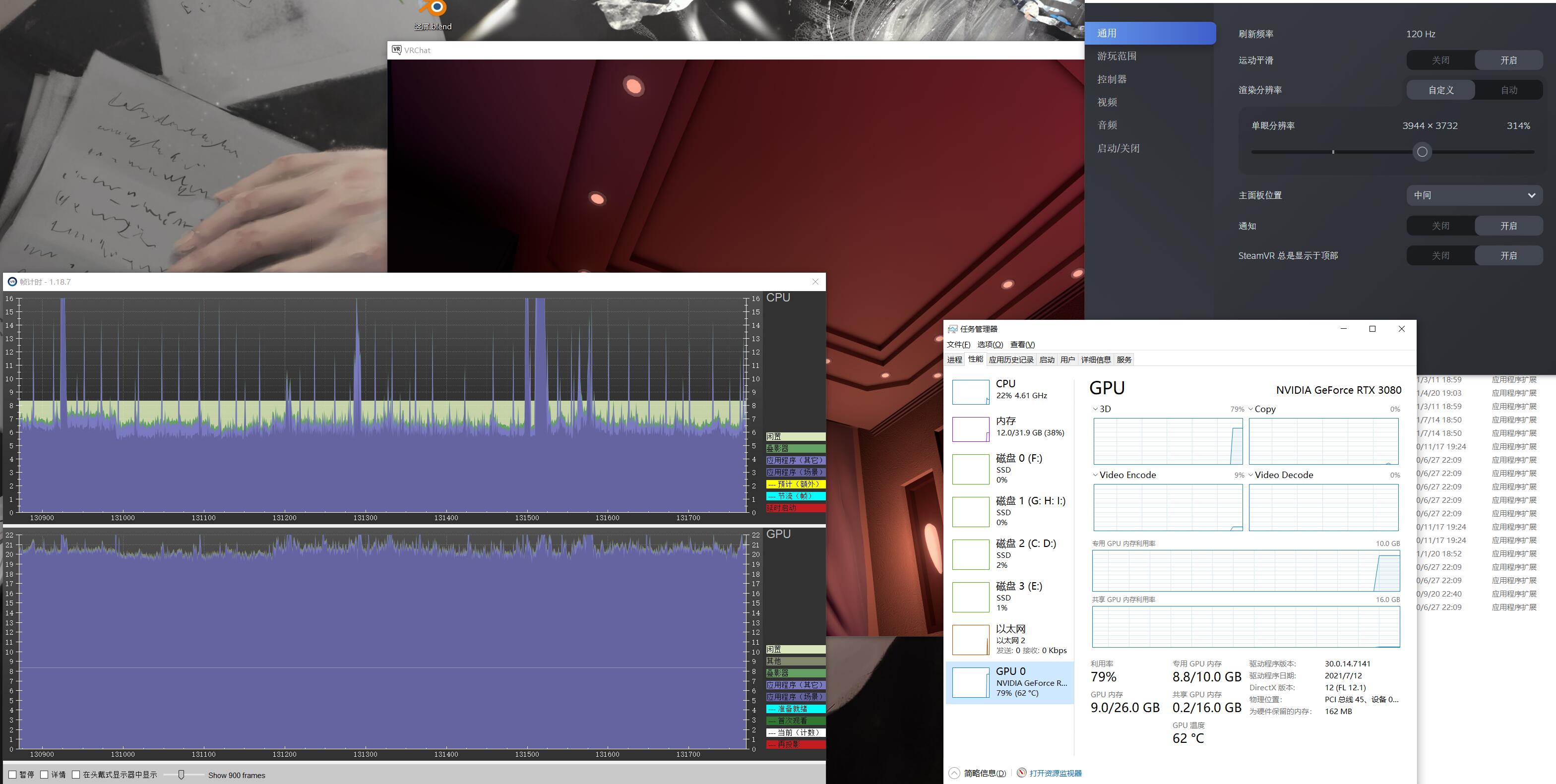The image size is (1556, 784).
Task: Switch to the 服务 tab
Action: click(x=1124, y=360)
